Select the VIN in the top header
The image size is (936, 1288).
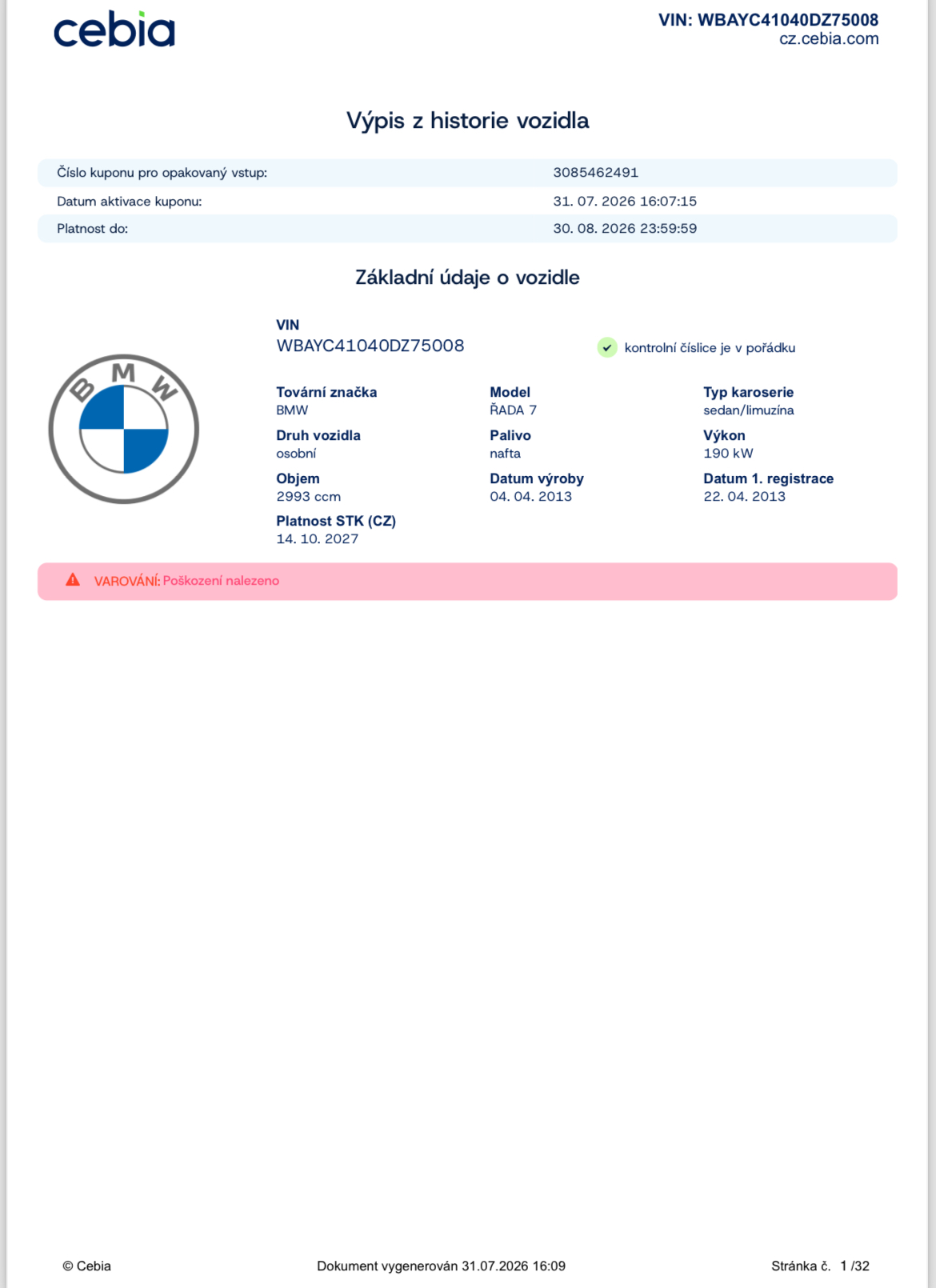(x=768, y=20)
